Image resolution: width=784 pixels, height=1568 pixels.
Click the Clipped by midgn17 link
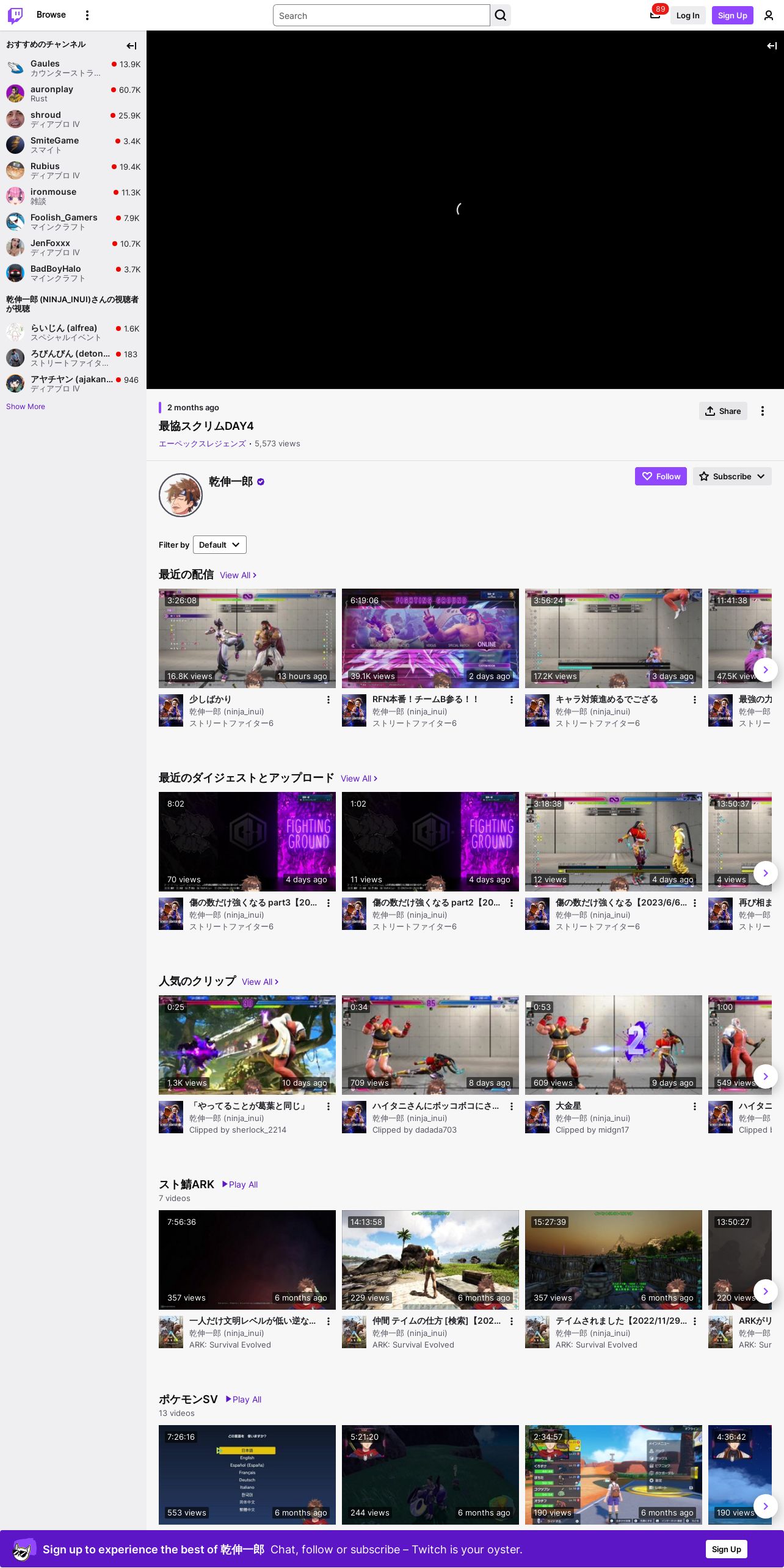tap(592, 1130)
